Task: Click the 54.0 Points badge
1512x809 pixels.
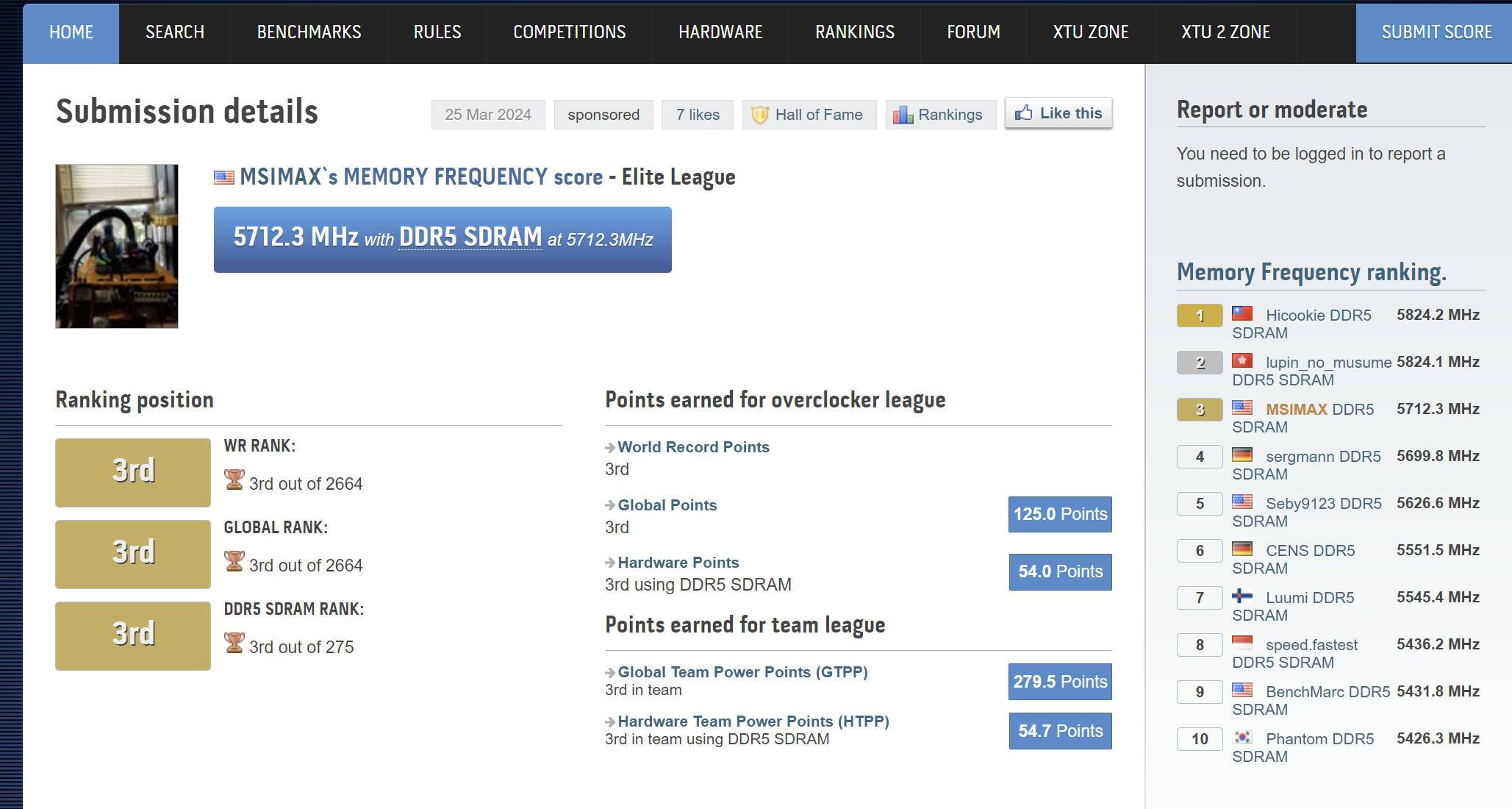Action: (x=1060, y=571)
